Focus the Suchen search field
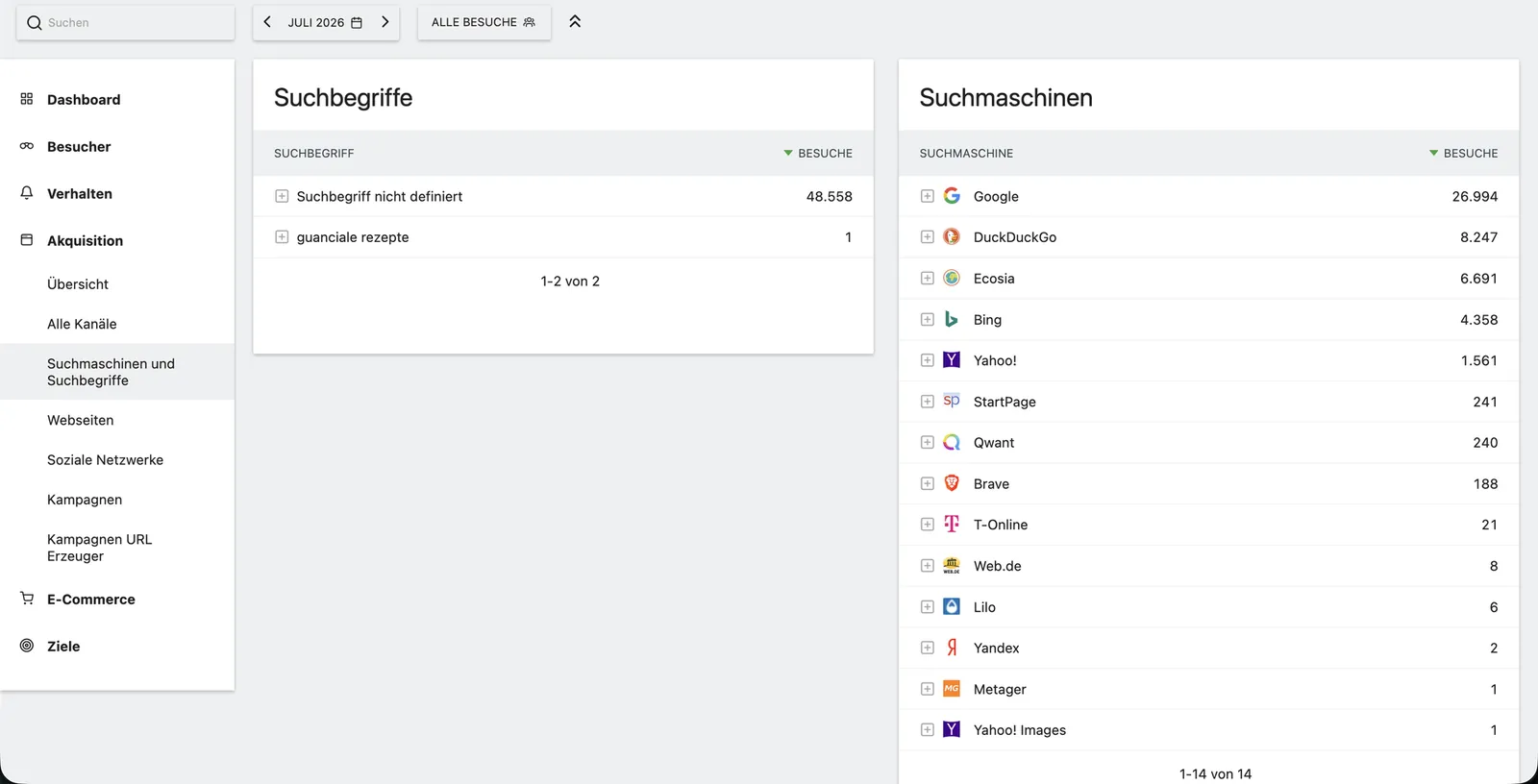1538x784 pixels. click(125, 23)
